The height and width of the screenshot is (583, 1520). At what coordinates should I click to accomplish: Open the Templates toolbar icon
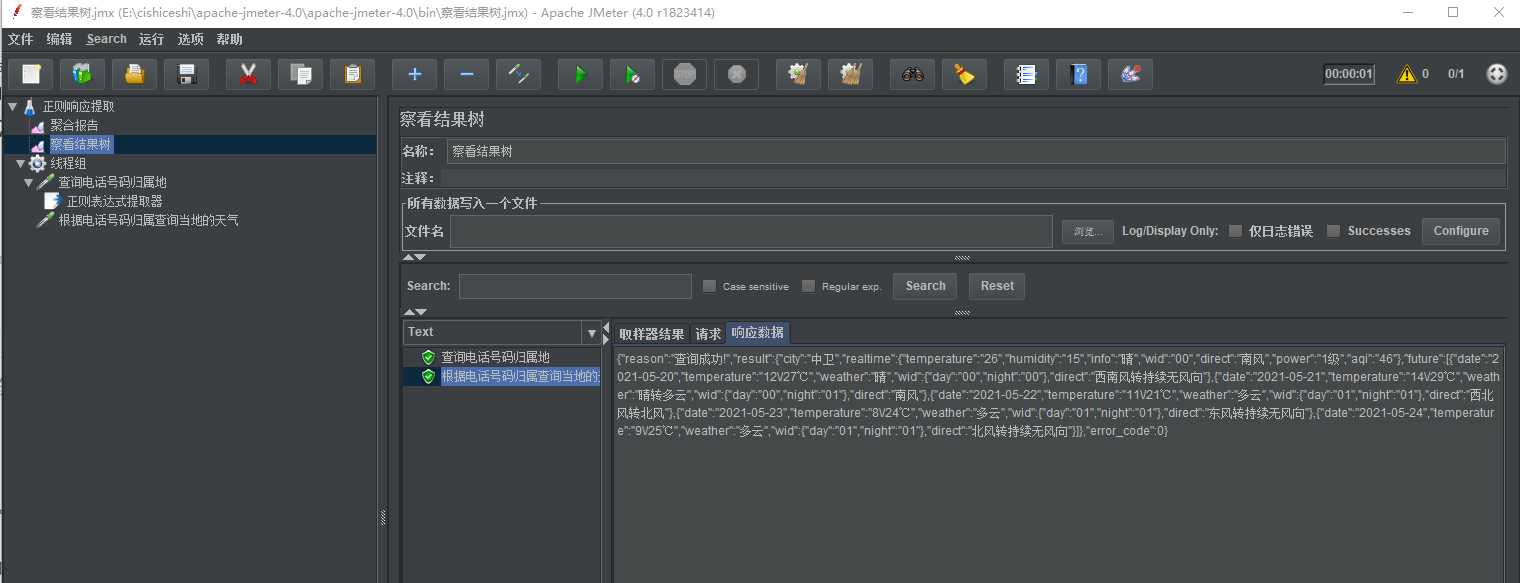[x=82, y=74]
